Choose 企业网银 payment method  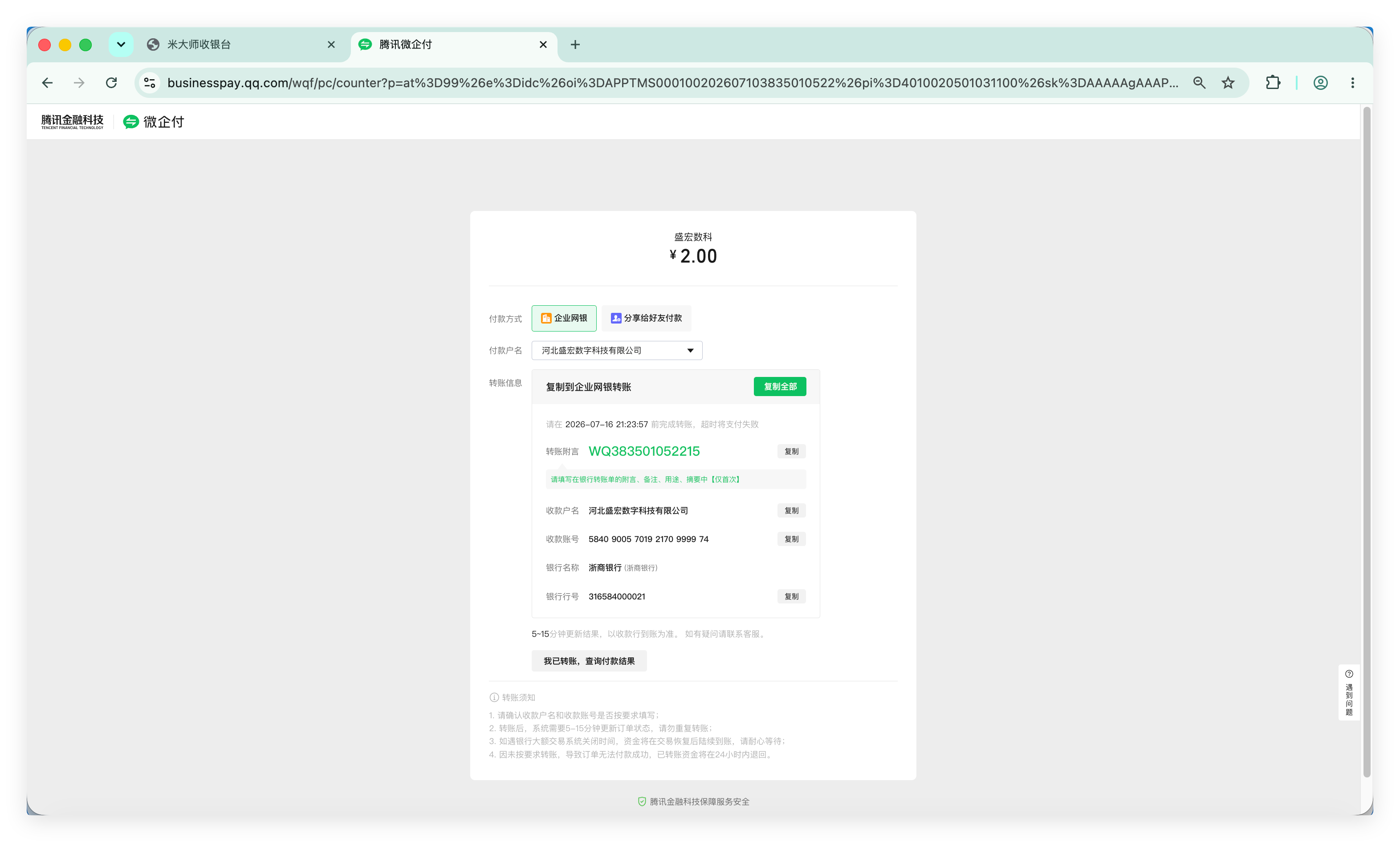[564, 318]
